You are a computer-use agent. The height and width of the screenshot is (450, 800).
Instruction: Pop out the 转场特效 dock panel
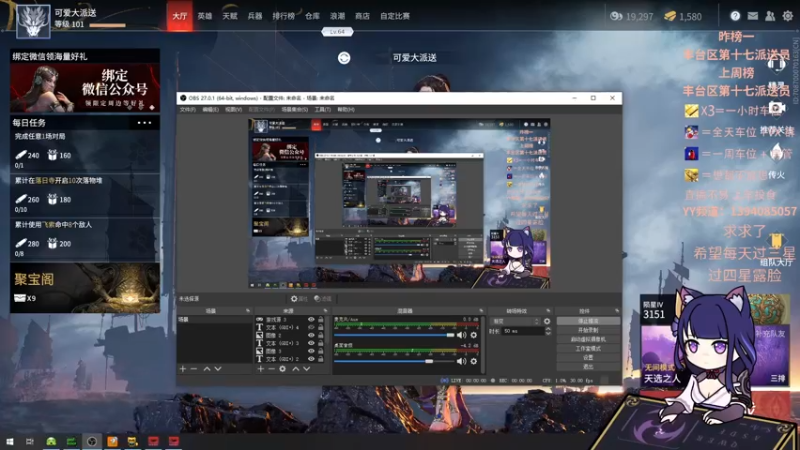(548, 311)
